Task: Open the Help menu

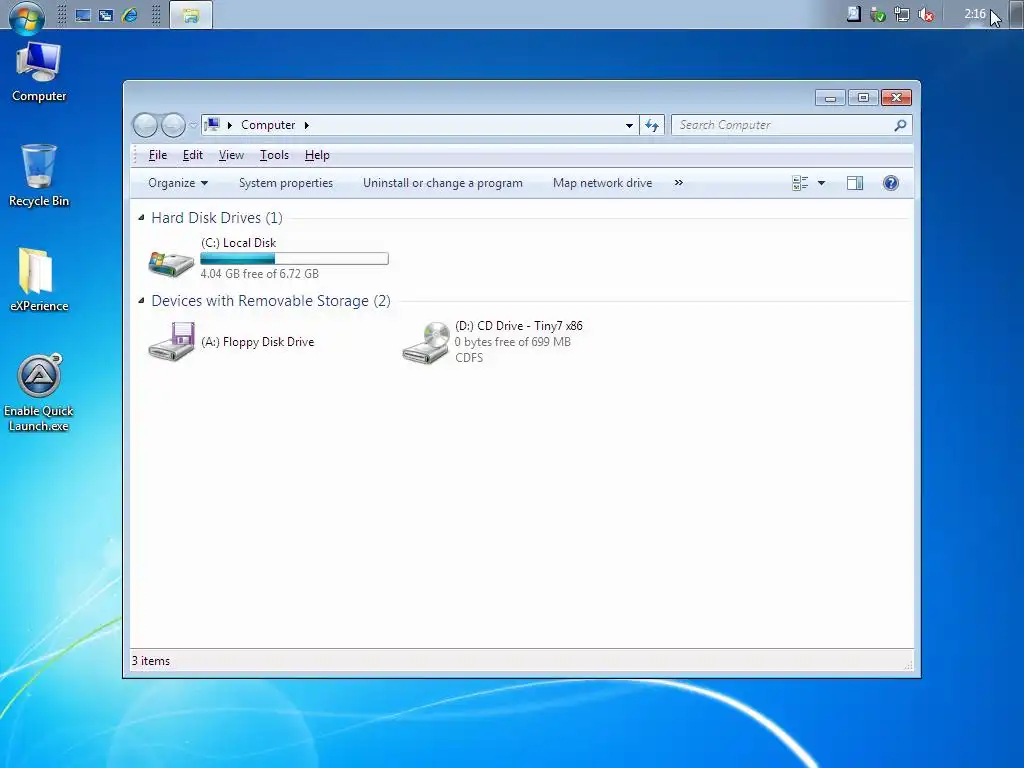Action: (x=317, y=155)
